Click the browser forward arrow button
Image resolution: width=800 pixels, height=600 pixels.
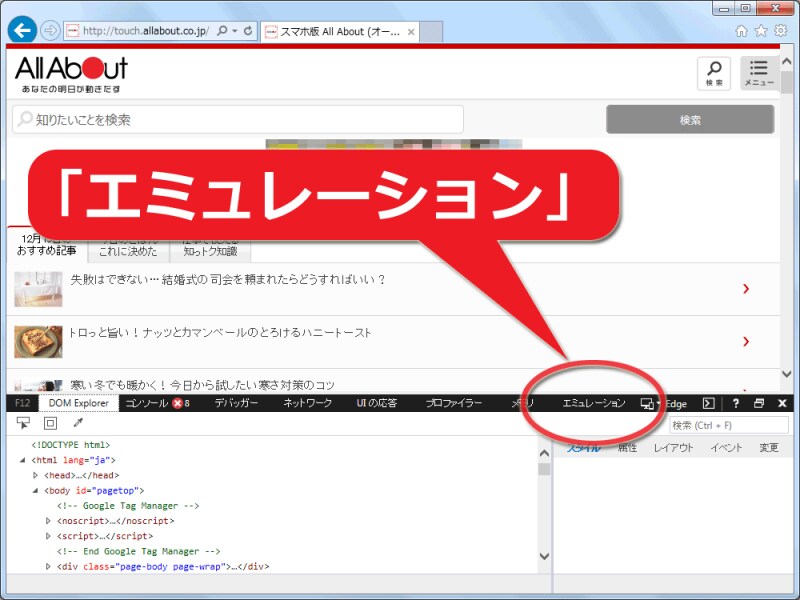[x=51, y=30]
